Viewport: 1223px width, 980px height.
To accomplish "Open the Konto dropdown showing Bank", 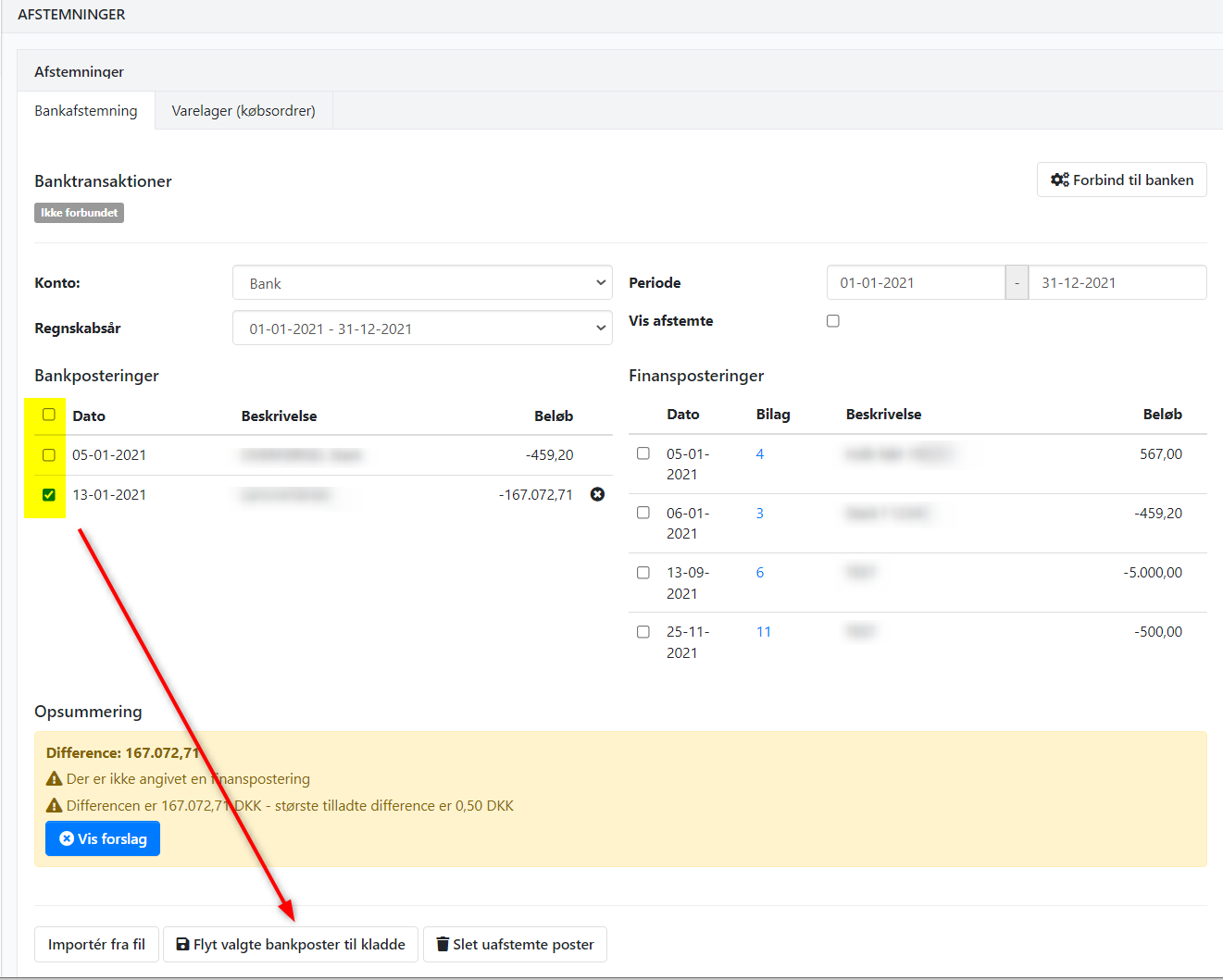I will (x=422, y=283).
